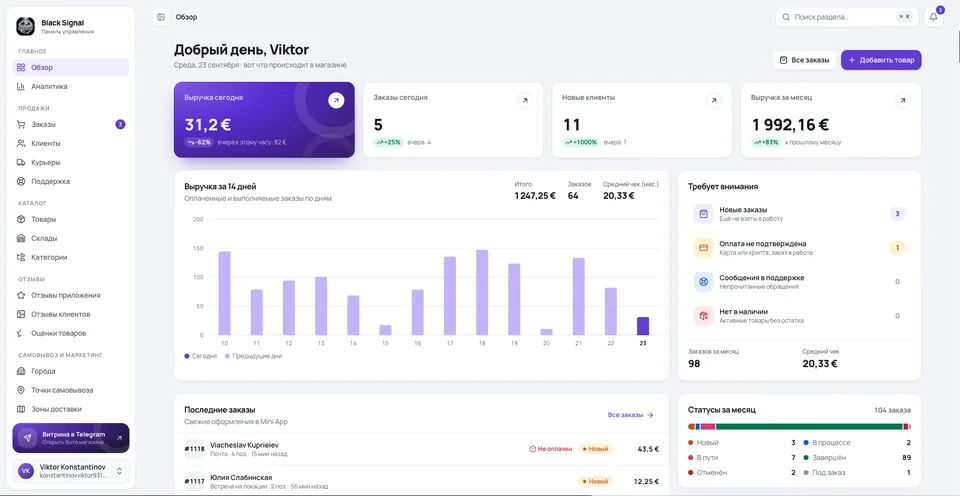This screenshot has height=496, width=960.
Task: Expand the Viktor Konstantinov account switcher
Action: pos(70,471)
